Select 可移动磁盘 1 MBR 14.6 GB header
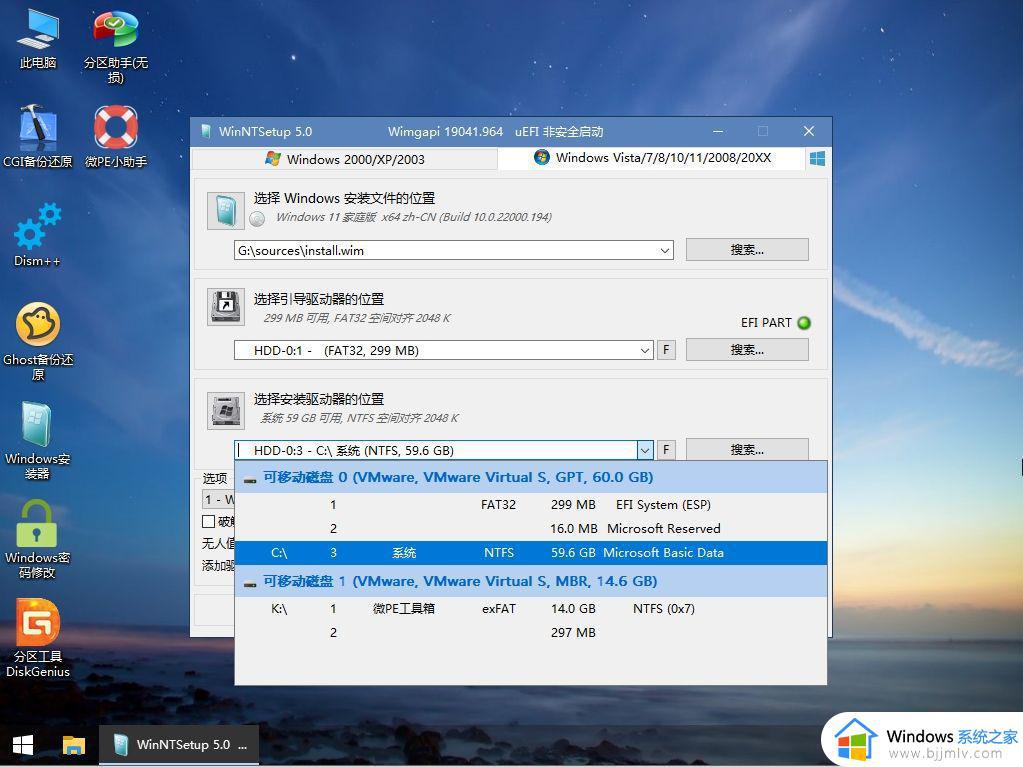This screenshot has height=767, width=1023. coord(531,581)
